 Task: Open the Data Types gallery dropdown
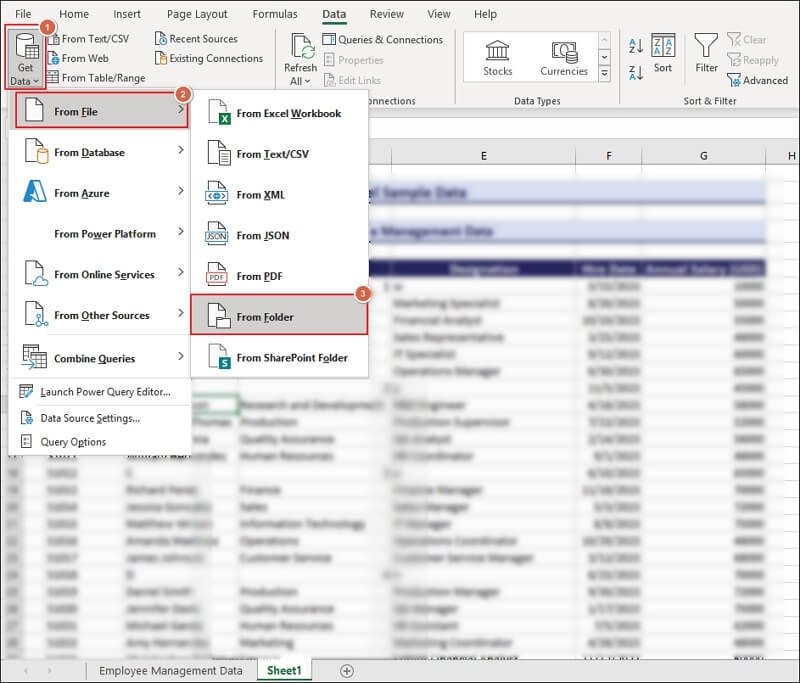tap(604, 72)
